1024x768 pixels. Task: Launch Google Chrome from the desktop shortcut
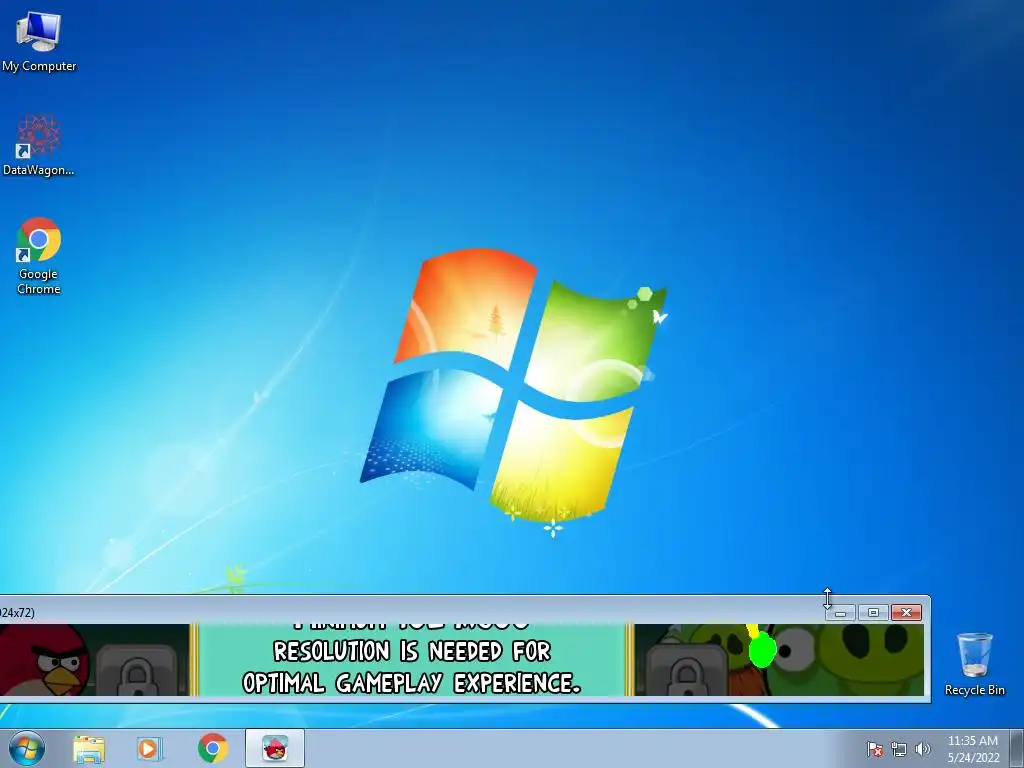(39, 255)
